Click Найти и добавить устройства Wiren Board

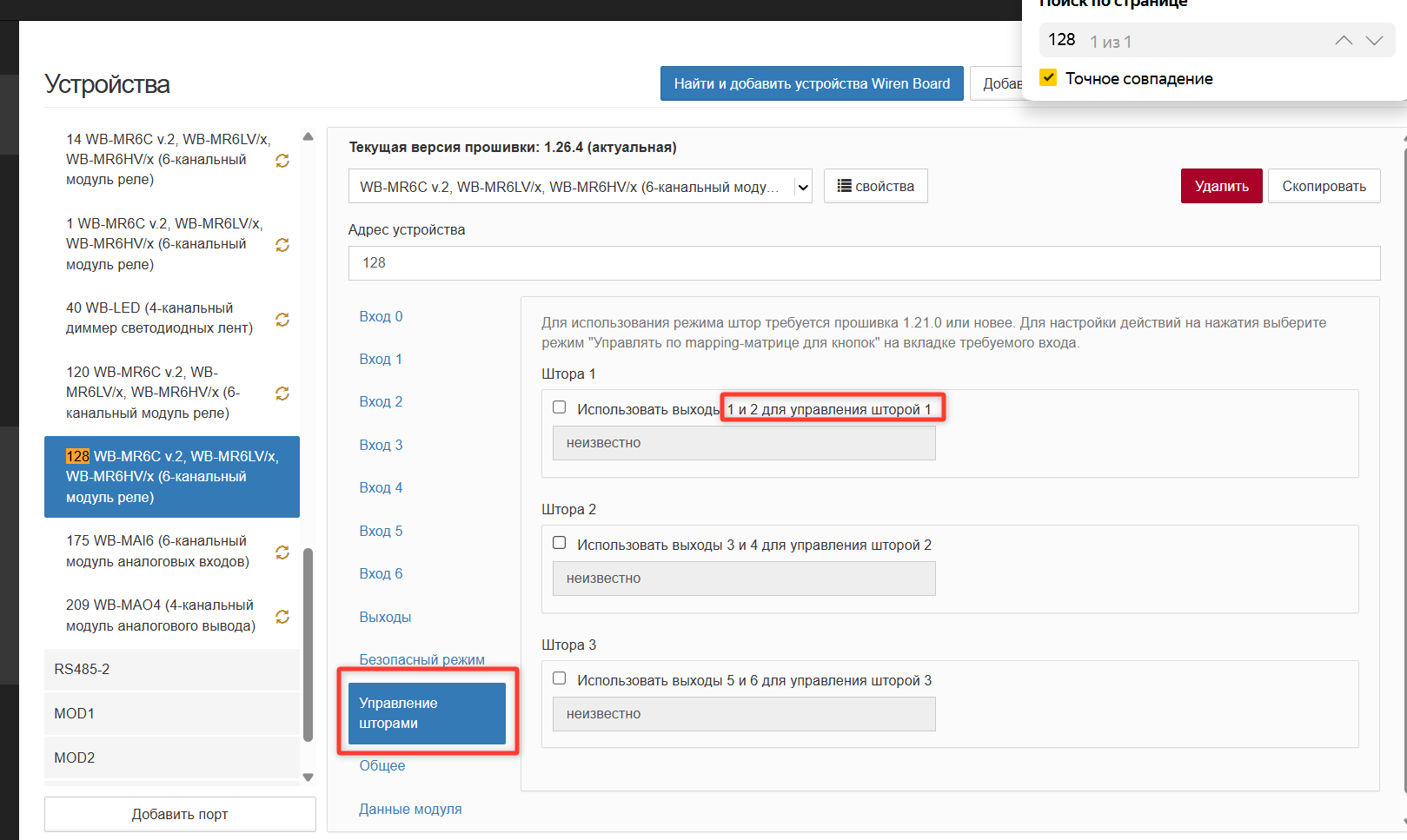point(812,83)
